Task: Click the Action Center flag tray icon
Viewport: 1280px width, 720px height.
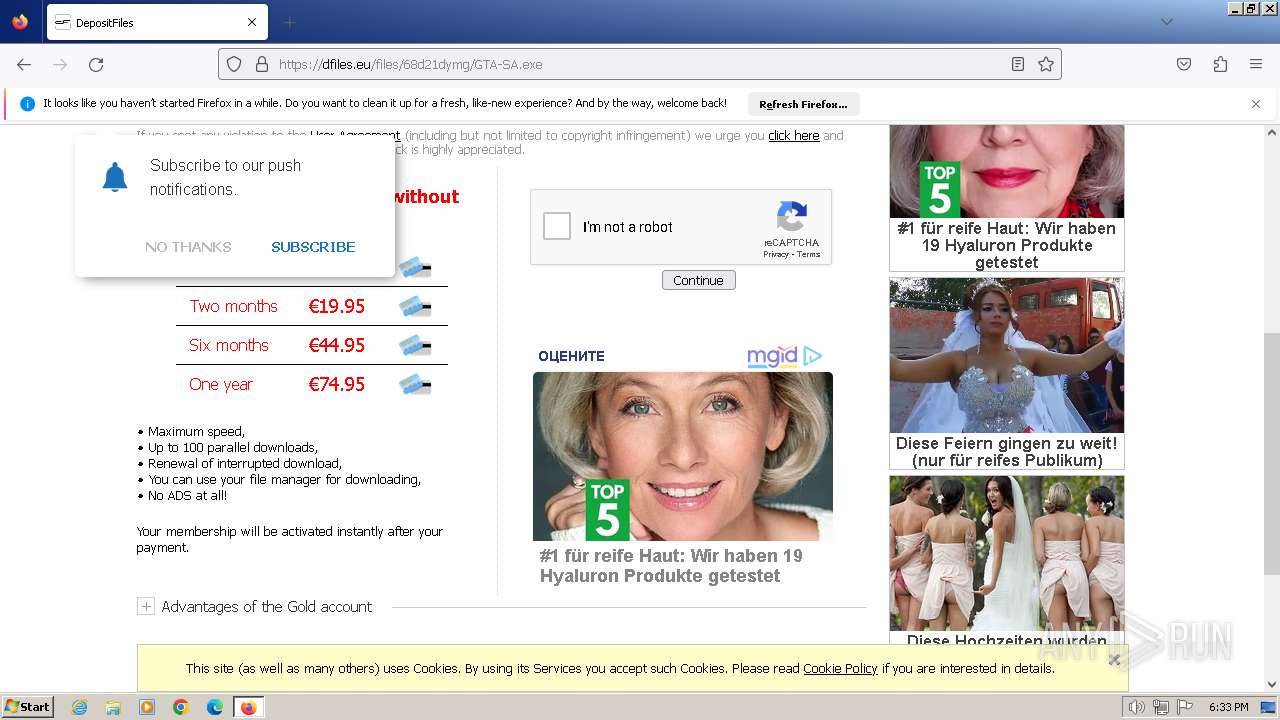Action: point(1186,707)
